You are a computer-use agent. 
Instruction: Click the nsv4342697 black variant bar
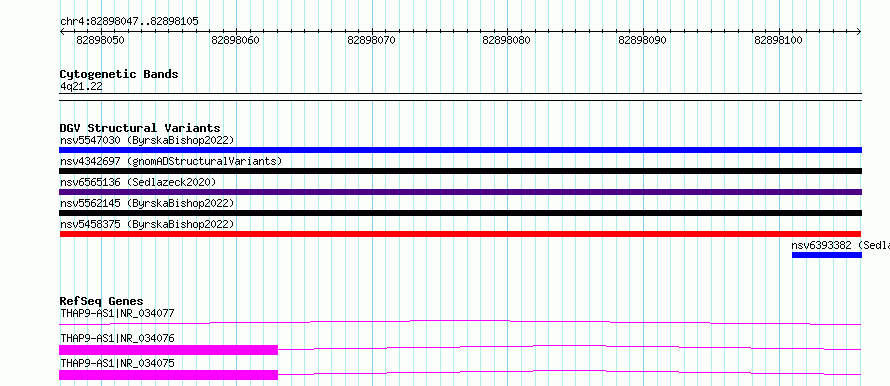(x=460, y=171)
